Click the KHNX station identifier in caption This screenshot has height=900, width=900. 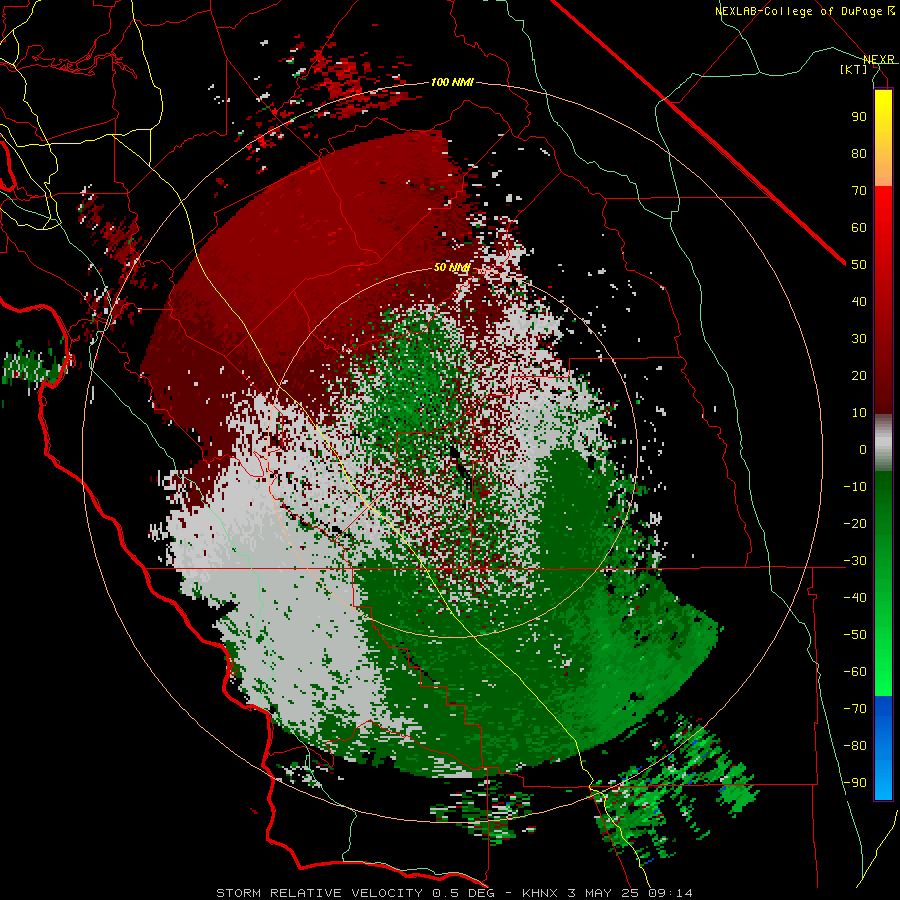(540, 893)
